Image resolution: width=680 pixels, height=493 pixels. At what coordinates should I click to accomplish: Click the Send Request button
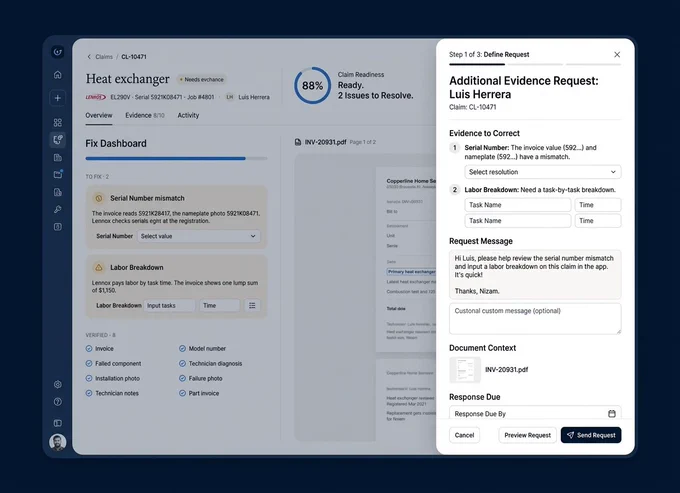(x=591, y=435)
